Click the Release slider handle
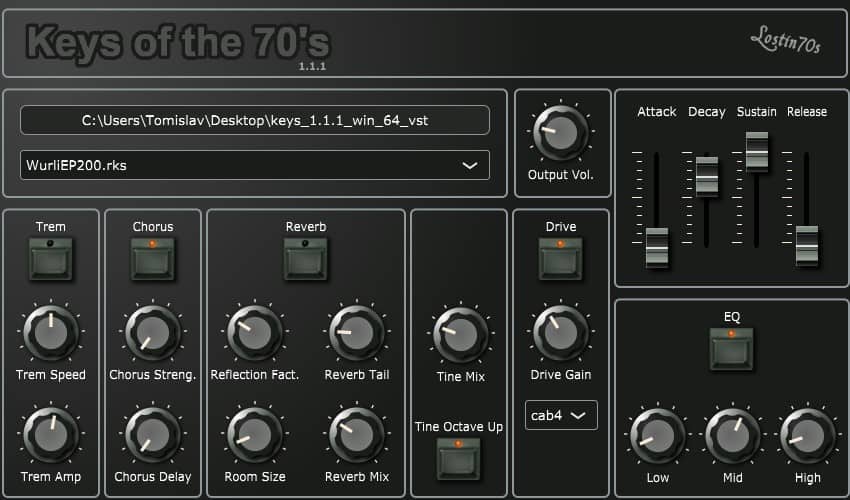Image resolution: width=850 pixels, height=500 pixels. pyautogui.click(x=807, y=246)
